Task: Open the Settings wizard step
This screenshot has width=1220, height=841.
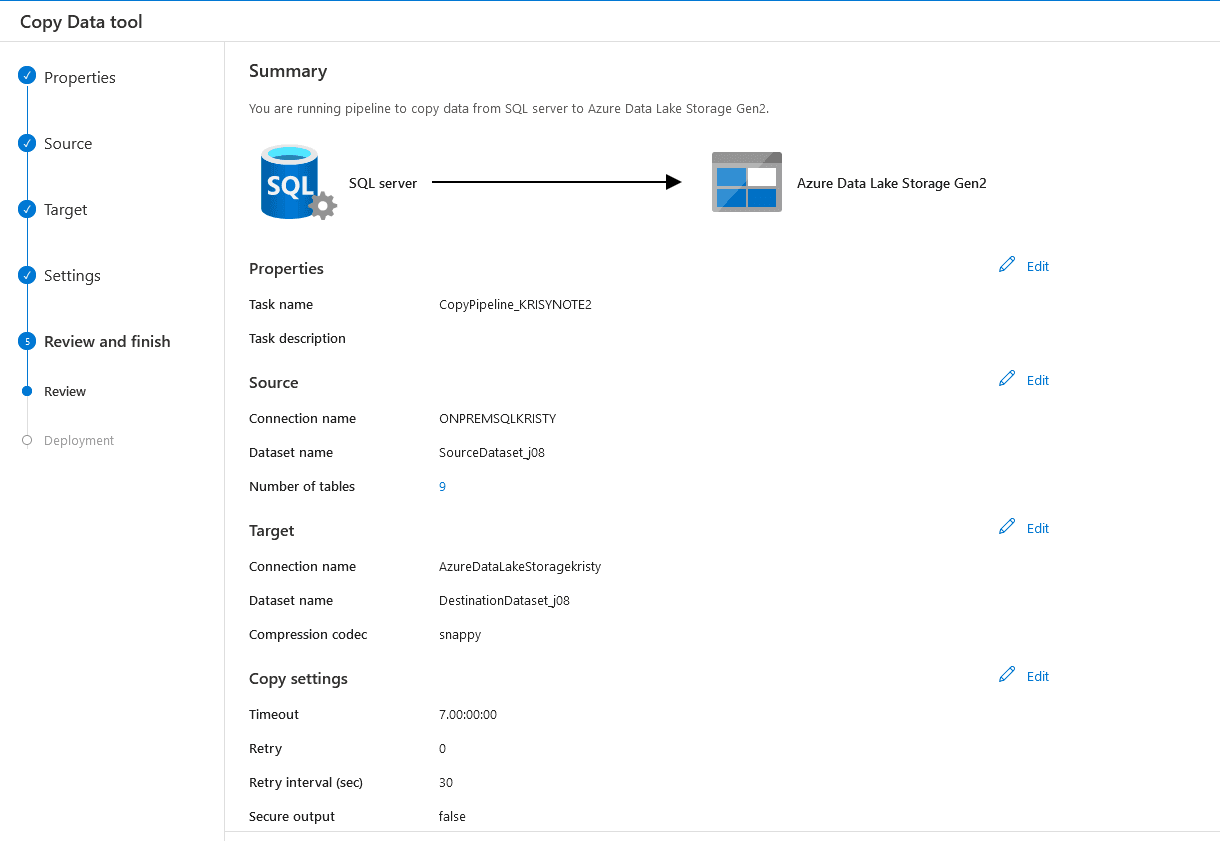Action: pos(72,276)
